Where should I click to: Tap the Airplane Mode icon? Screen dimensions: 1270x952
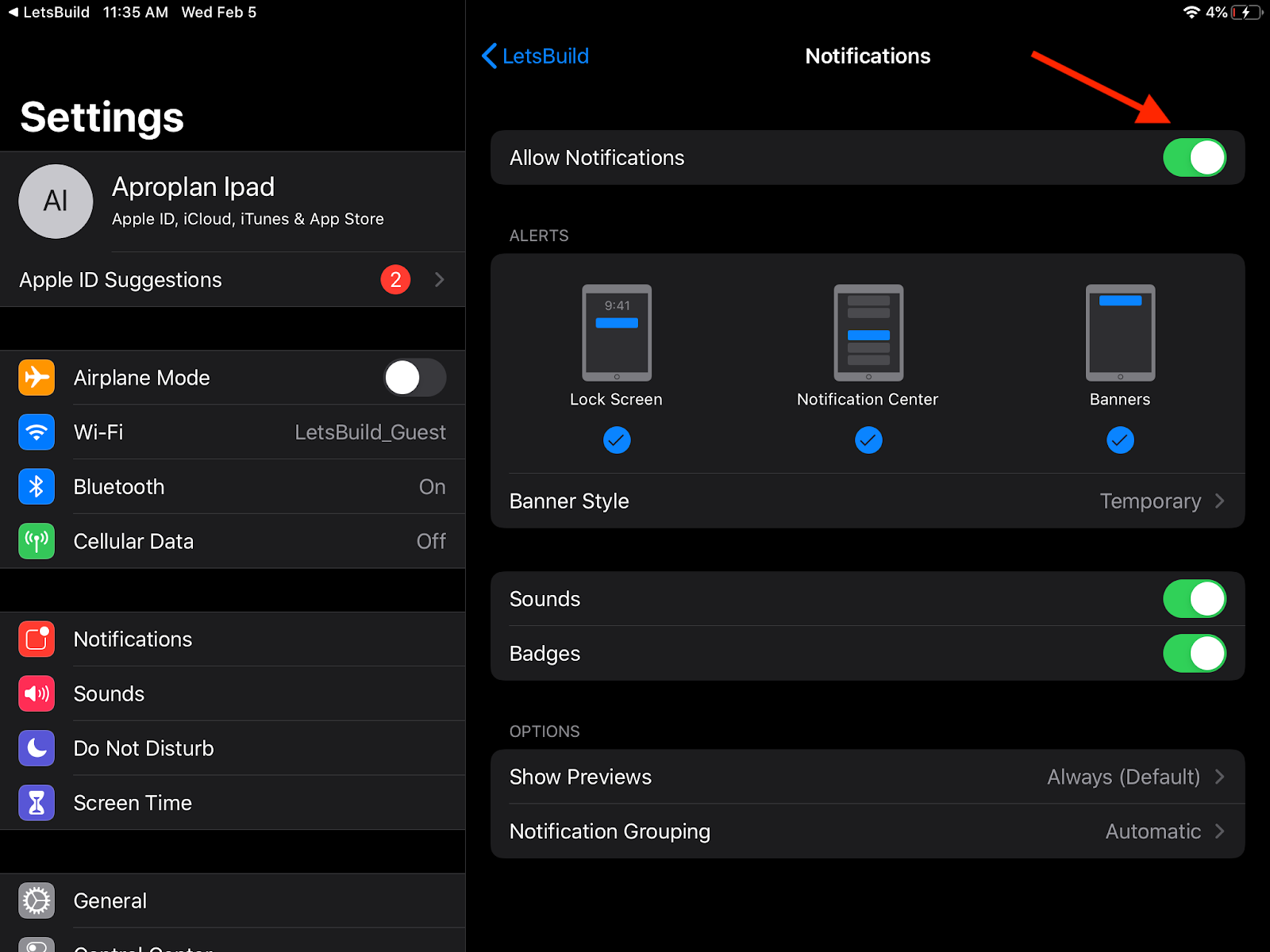pyautogui.click(x=37, y=378)
